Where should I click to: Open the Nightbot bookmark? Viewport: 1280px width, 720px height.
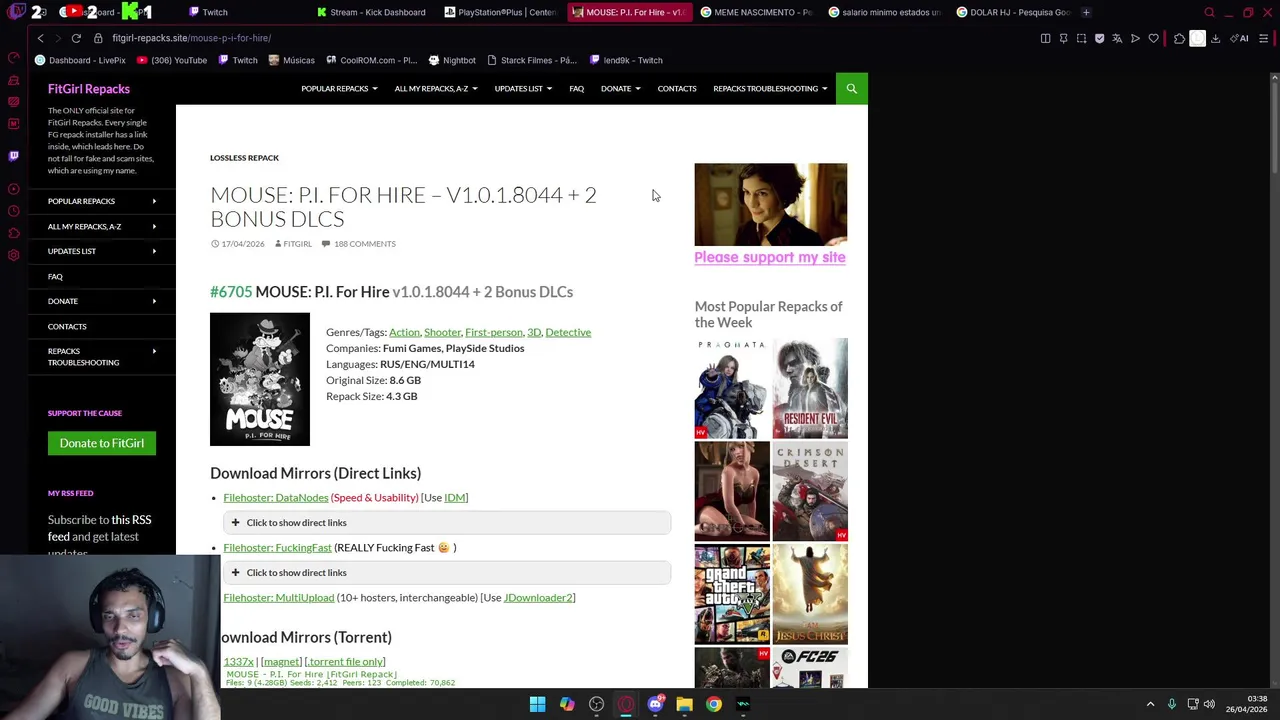[452, 60]
